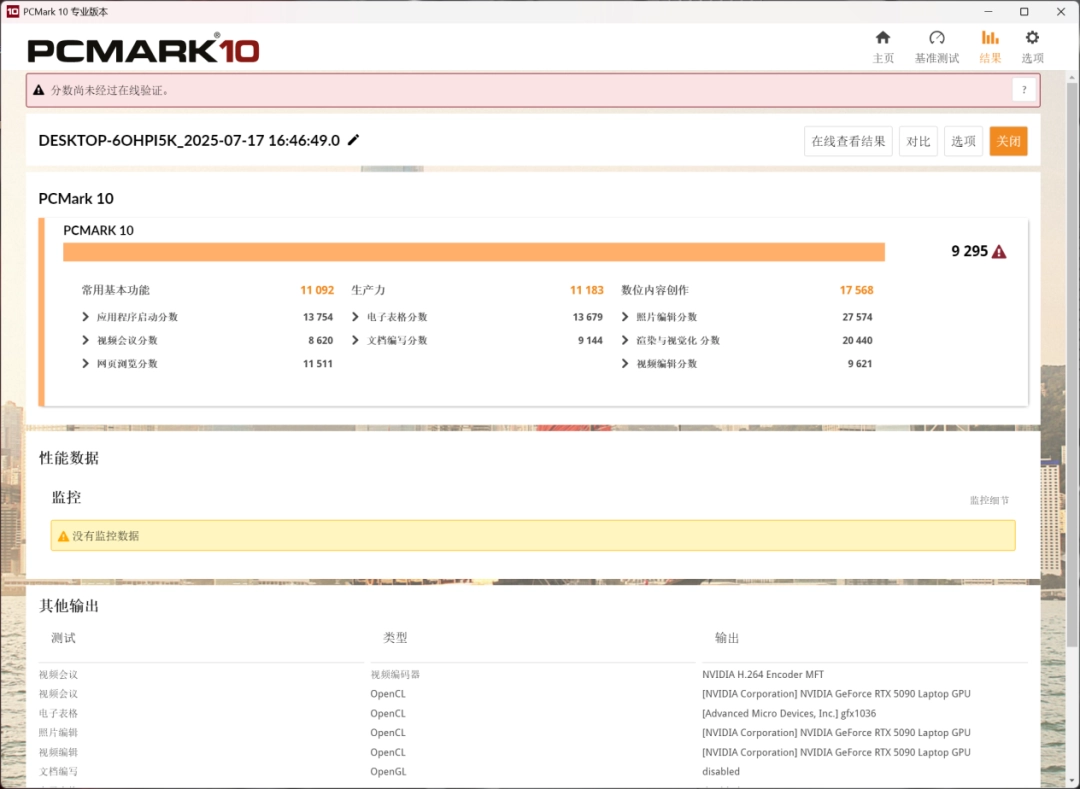
Task: Click the 照片编辑 test row label
Action: [x=58, y=733]
